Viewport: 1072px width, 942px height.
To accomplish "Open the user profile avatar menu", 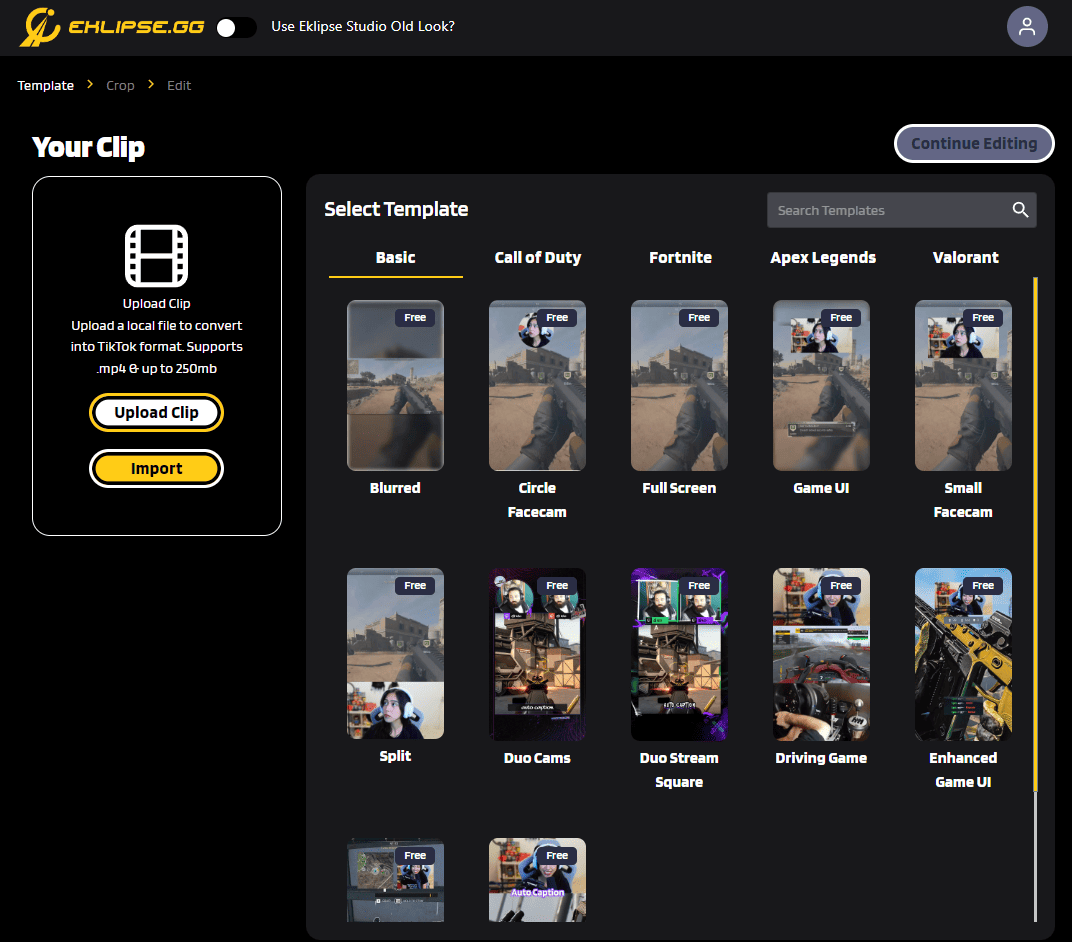I will [1027, 27].
